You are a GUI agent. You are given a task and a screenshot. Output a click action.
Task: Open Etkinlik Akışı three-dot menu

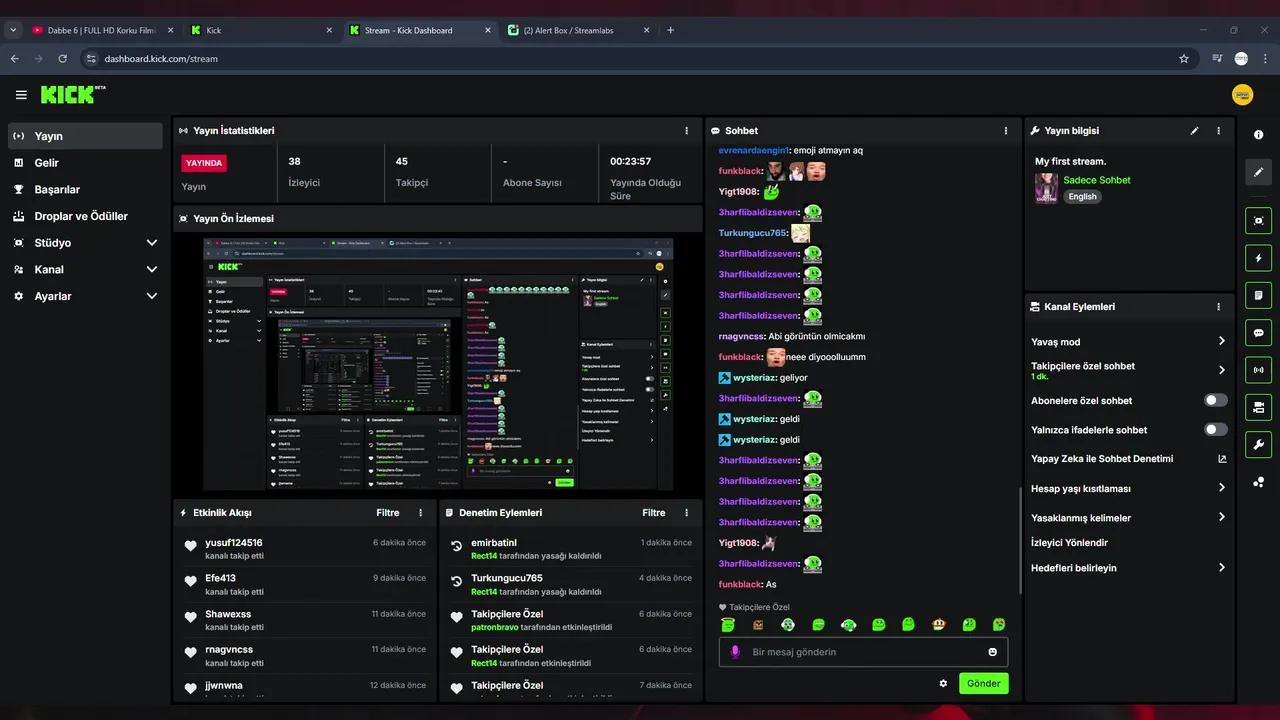(x=420, y=513)
